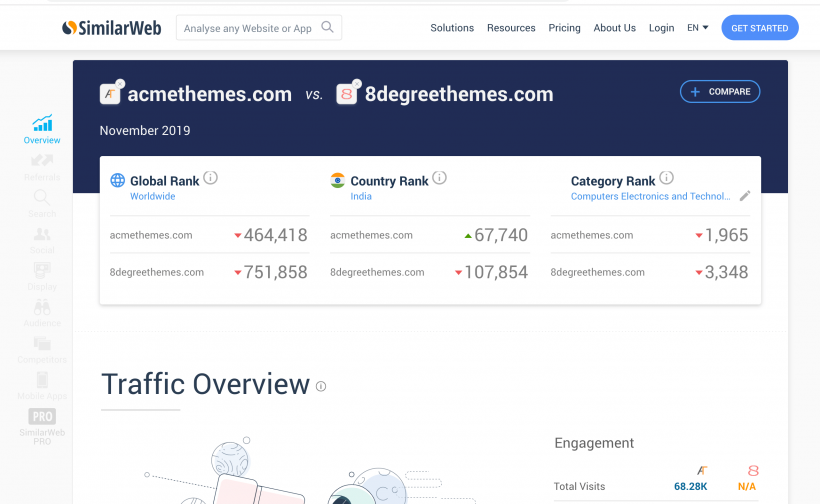Click the GET STARTED button
Image resolution: width=820 pixels, height=504 pixels.
[x=760, y=28]
